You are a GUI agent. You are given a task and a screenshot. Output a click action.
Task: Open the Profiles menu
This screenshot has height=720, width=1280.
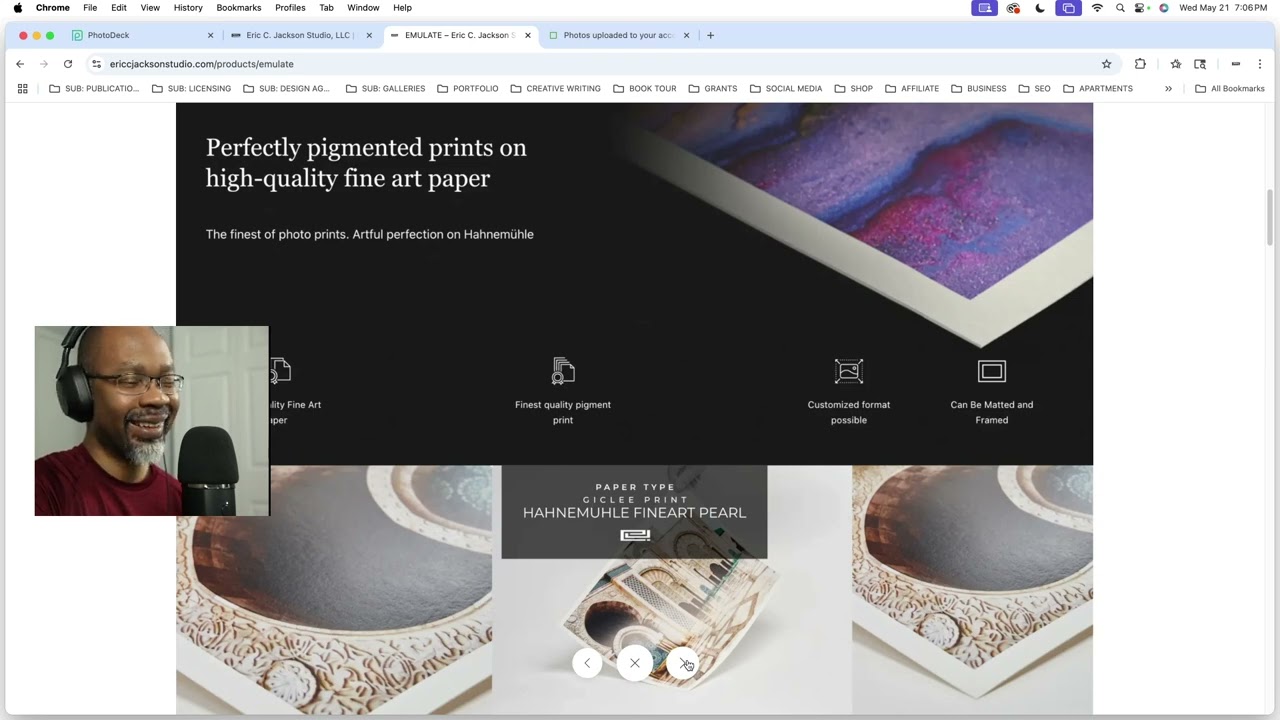[x=290, y=8]
